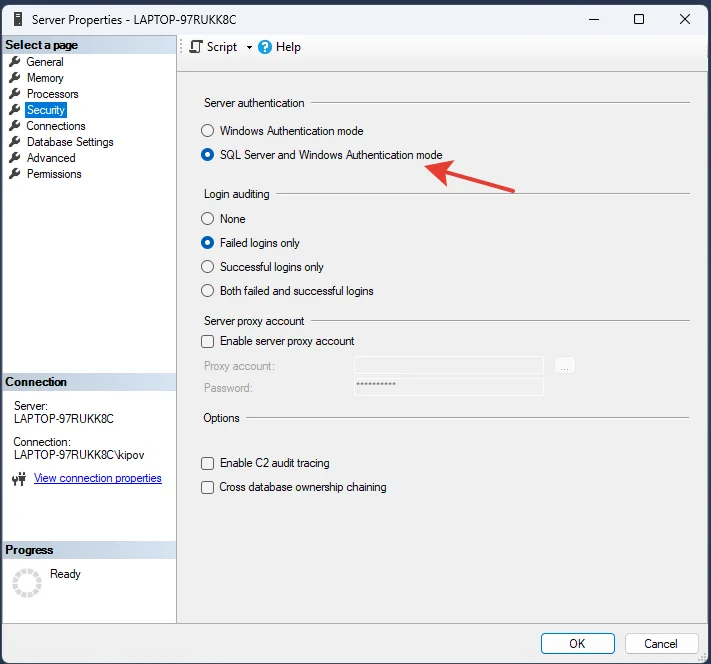Click the Script toolbar icon
711x664 pixels.
click(196, 47)
